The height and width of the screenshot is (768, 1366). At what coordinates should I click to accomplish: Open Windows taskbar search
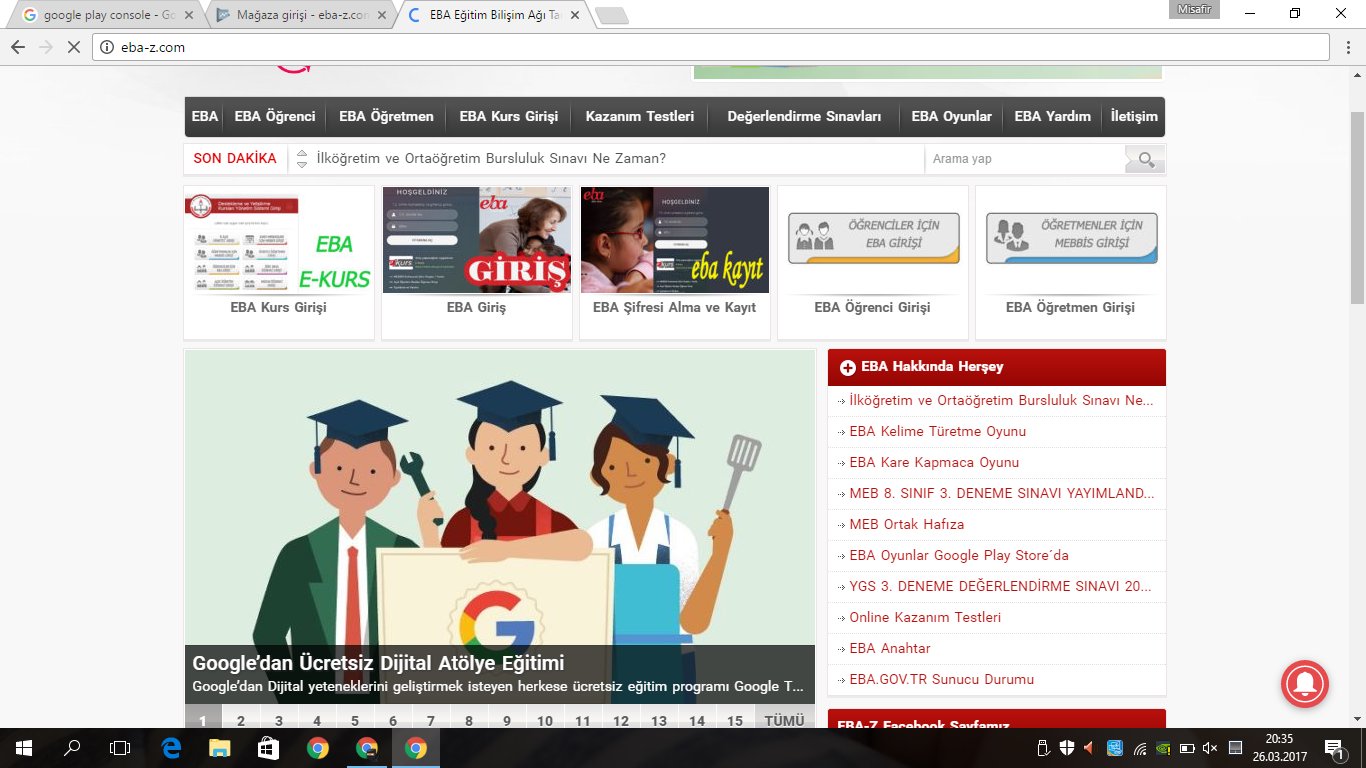click(x=72, y=748)
